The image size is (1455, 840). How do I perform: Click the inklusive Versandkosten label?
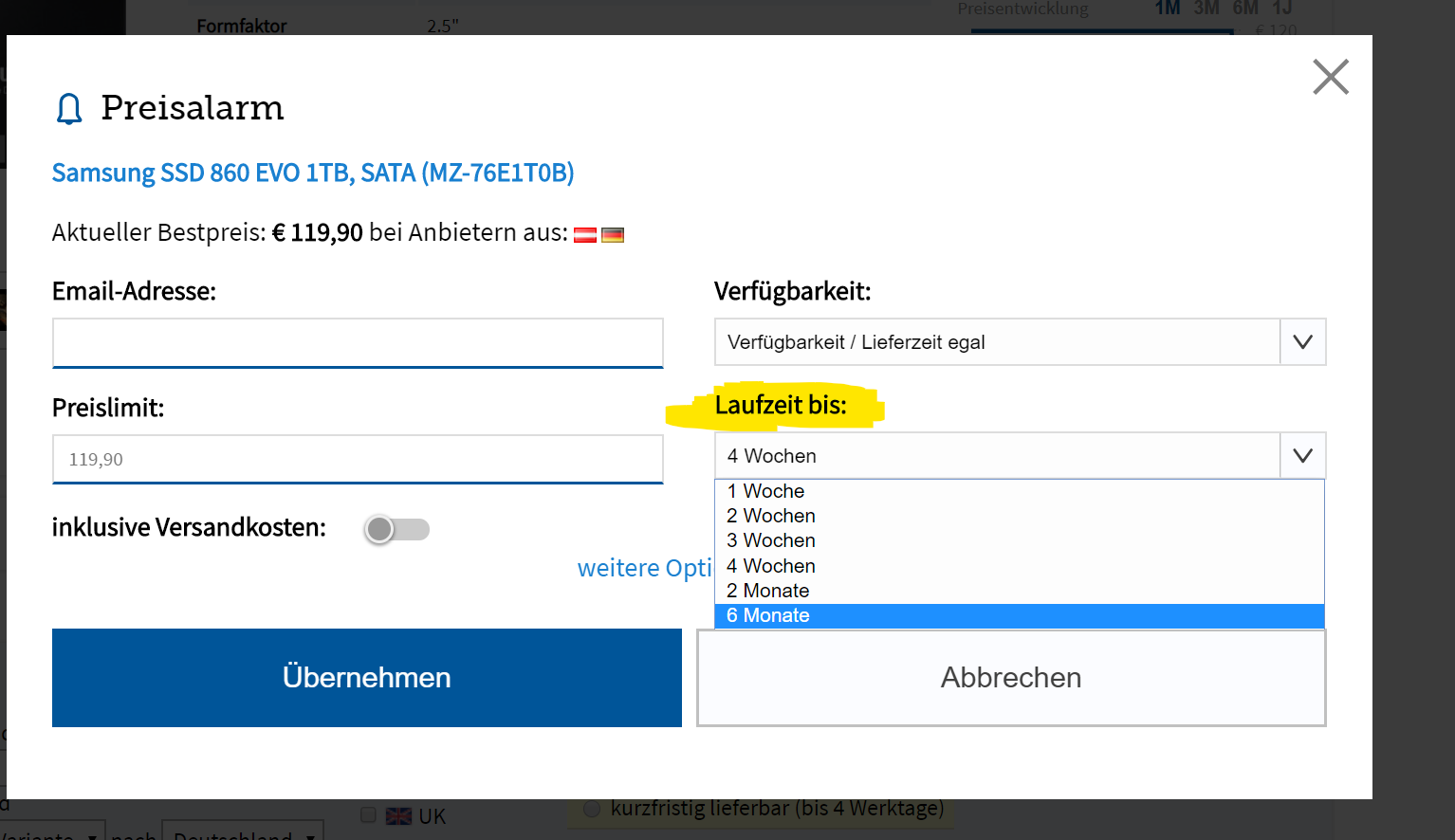coord(189,527)
